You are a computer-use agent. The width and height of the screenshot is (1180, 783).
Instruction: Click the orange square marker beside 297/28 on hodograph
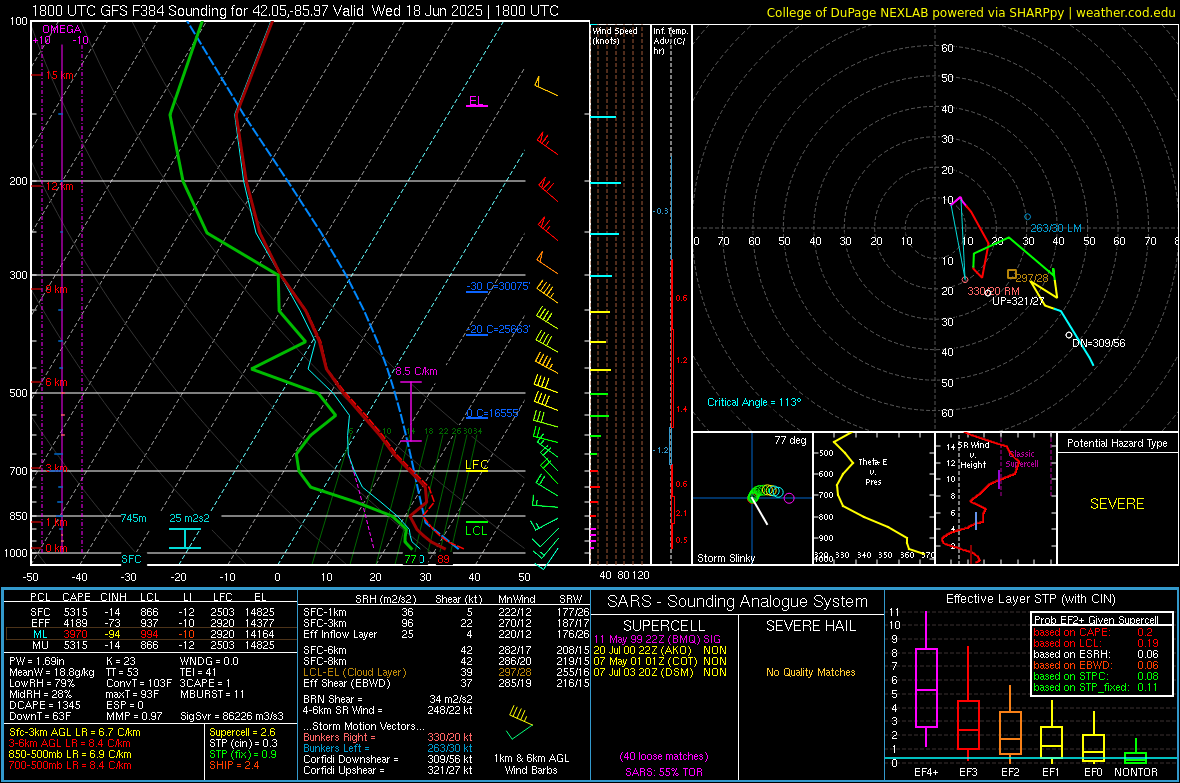click(1012, 274)
